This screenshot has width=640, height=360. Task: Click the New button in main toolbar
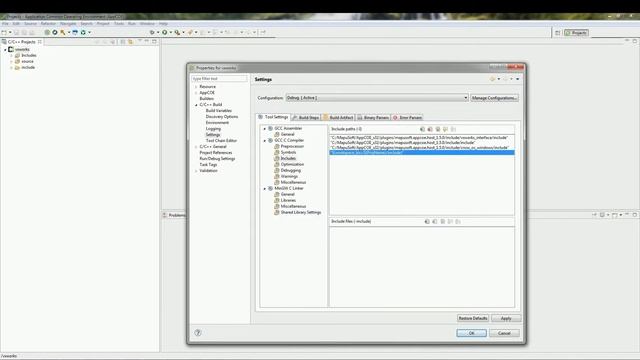[x=4, y=32]
